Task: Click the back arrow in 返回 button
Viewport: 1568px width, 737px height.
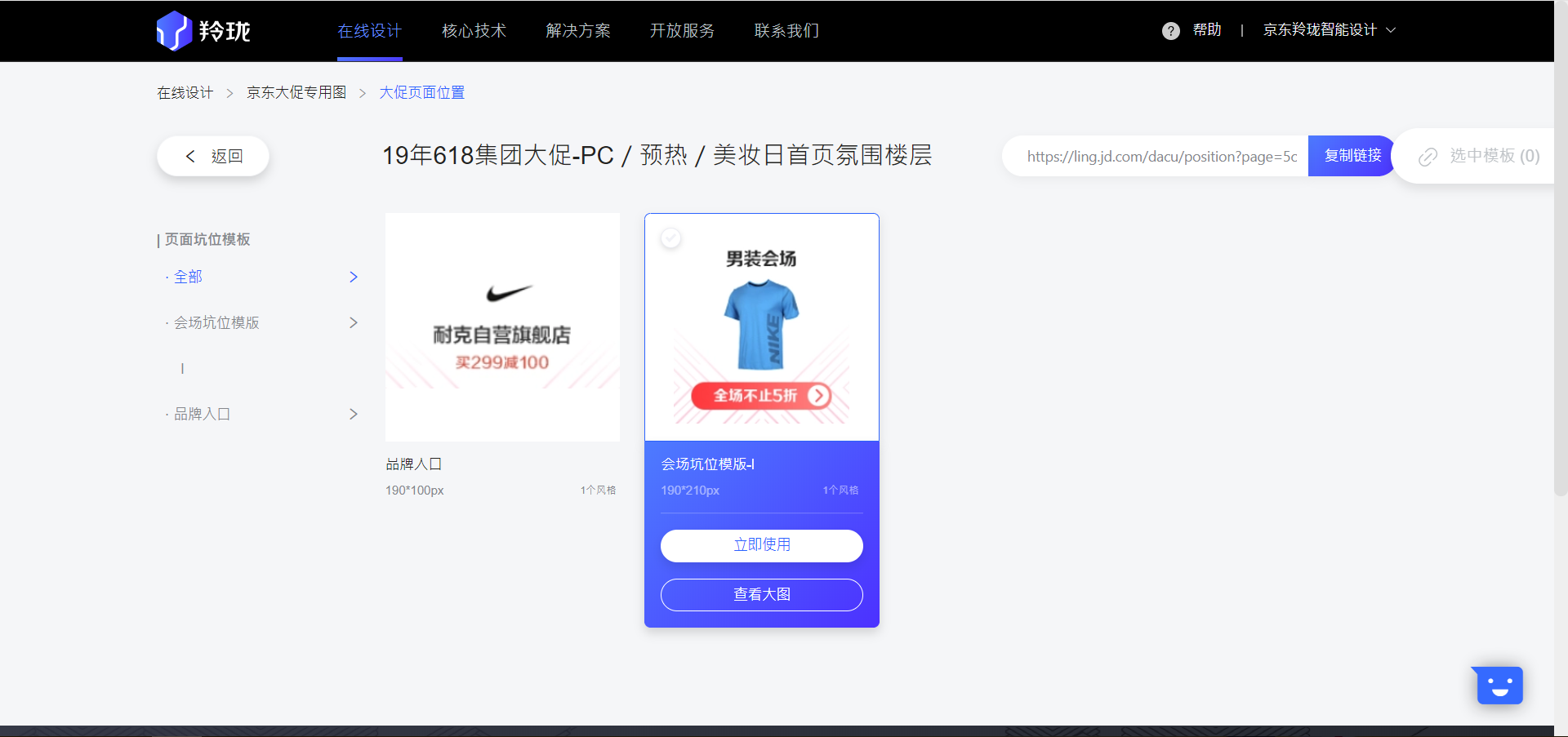Action: [190, 156]
